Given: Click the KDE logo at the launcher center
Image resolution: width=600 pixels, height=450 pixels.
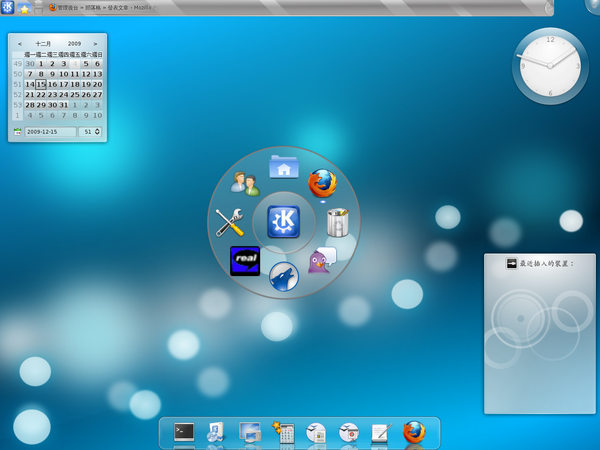Looking at the screenshot, I should pyautogui.click(x=284, y=222).
